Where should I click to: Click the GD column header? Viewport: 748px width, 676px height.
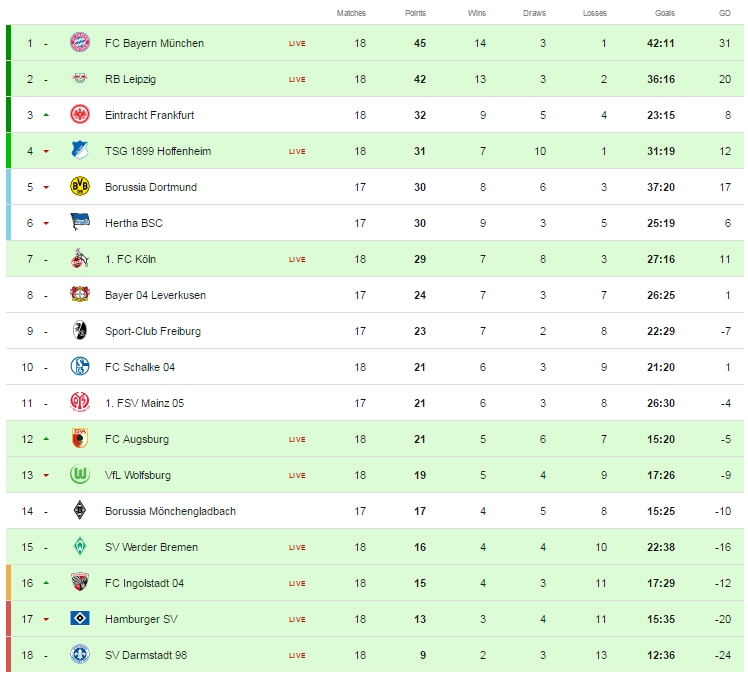(724, 13)
